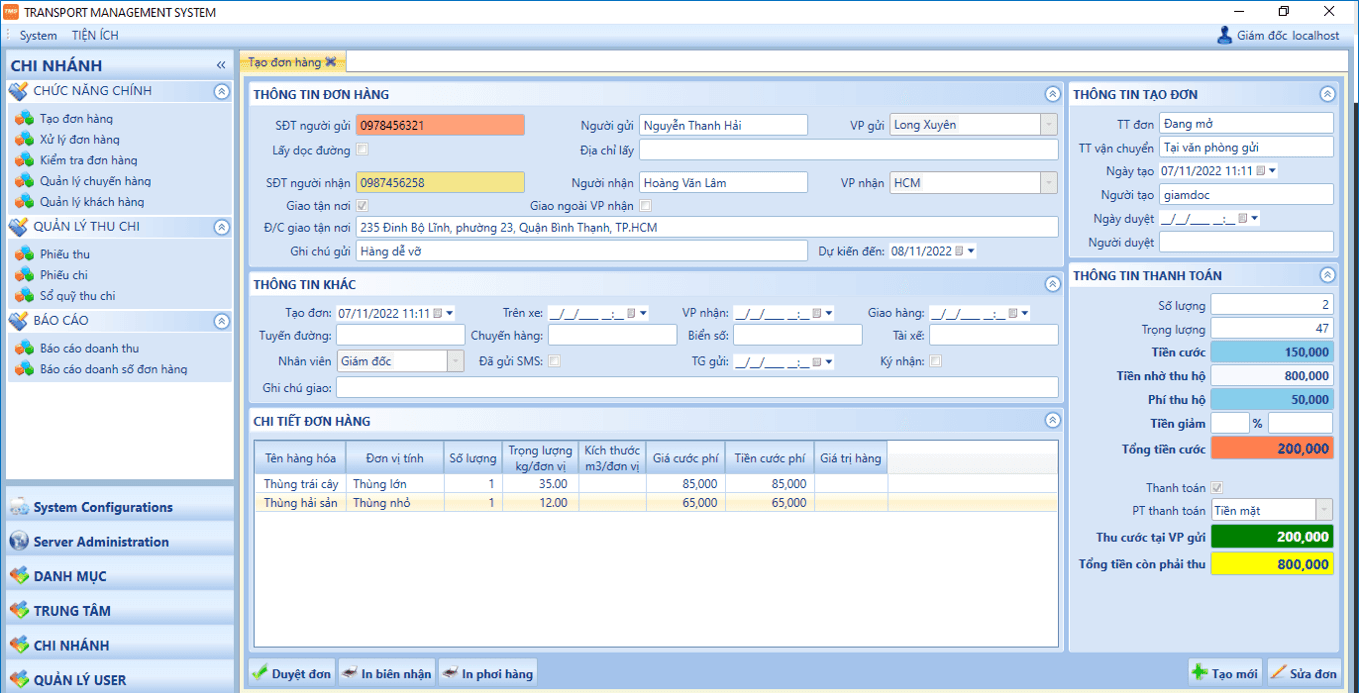Click the Phiếu thu icon
Viewport: 1359px width, 693px height.
tap(24, 255)
